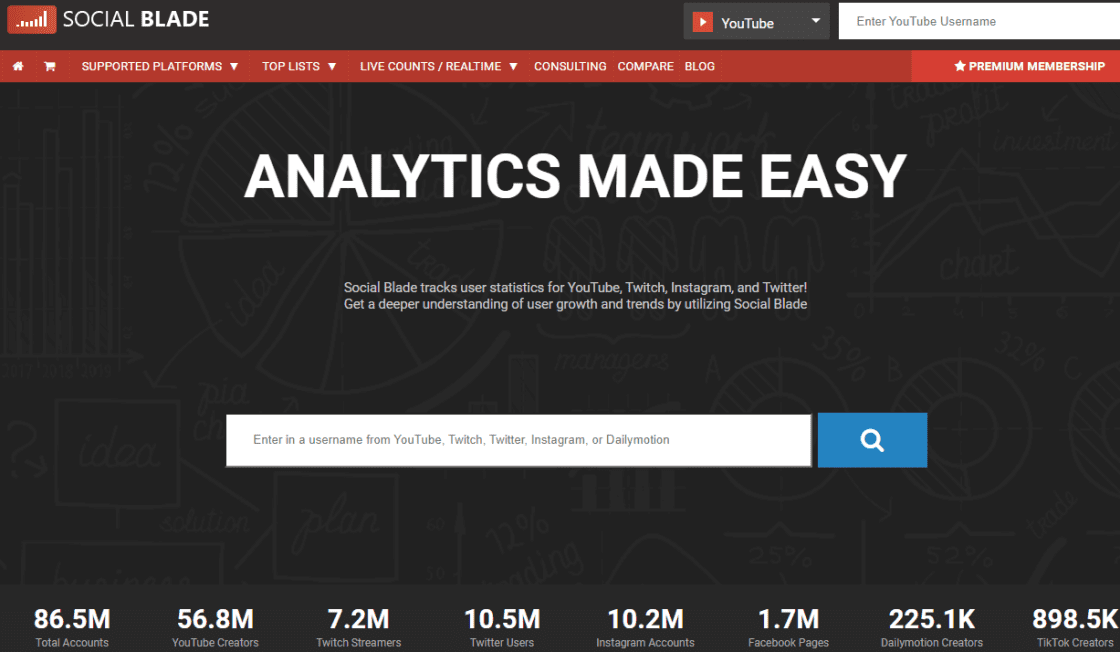This screenshot has height=652, width=1120.
Task: Click the blue magnifying glass search button
Action: (871, 439)
